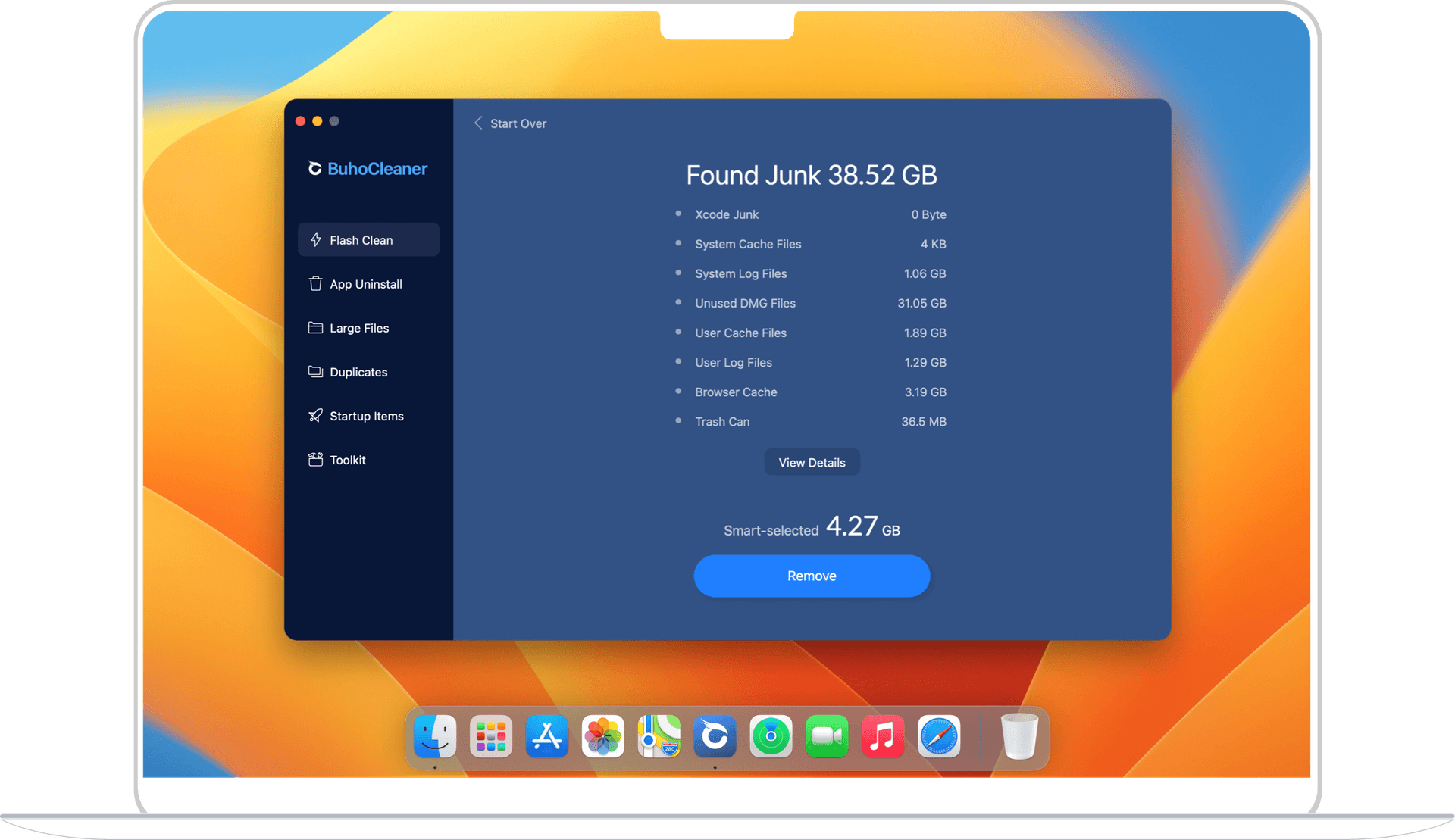The width and height of the screenshot is (1455, 840).
Task: Click the Startup Items rocket icon
Action: 316,416
